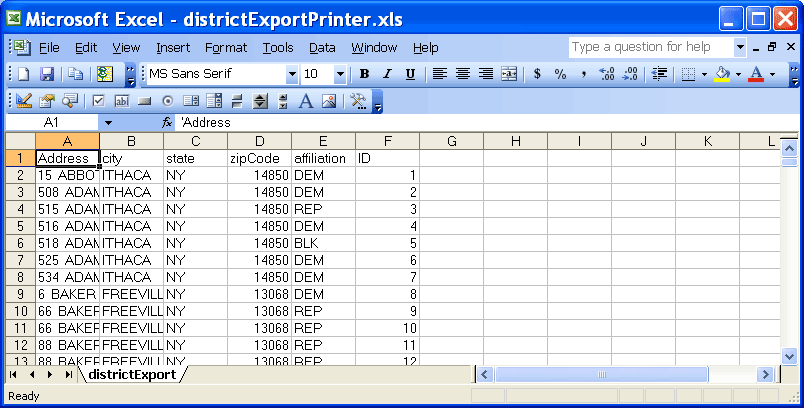Open the Format menu
Screen dimensions: 804x408
pyautogui.click(x=226, y=47)
